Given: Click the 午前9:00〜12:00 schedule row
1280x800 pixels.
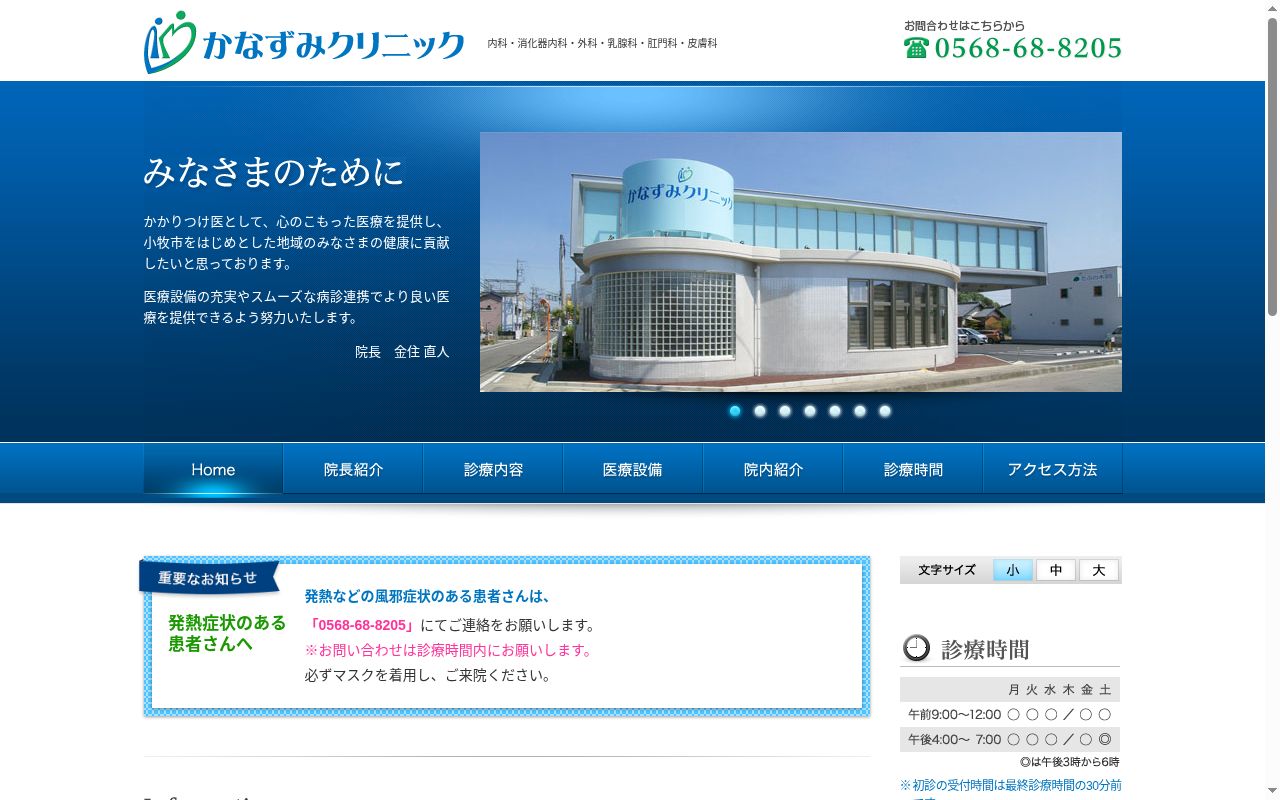Looking at the screenshot, I should tap(1010, 714).
